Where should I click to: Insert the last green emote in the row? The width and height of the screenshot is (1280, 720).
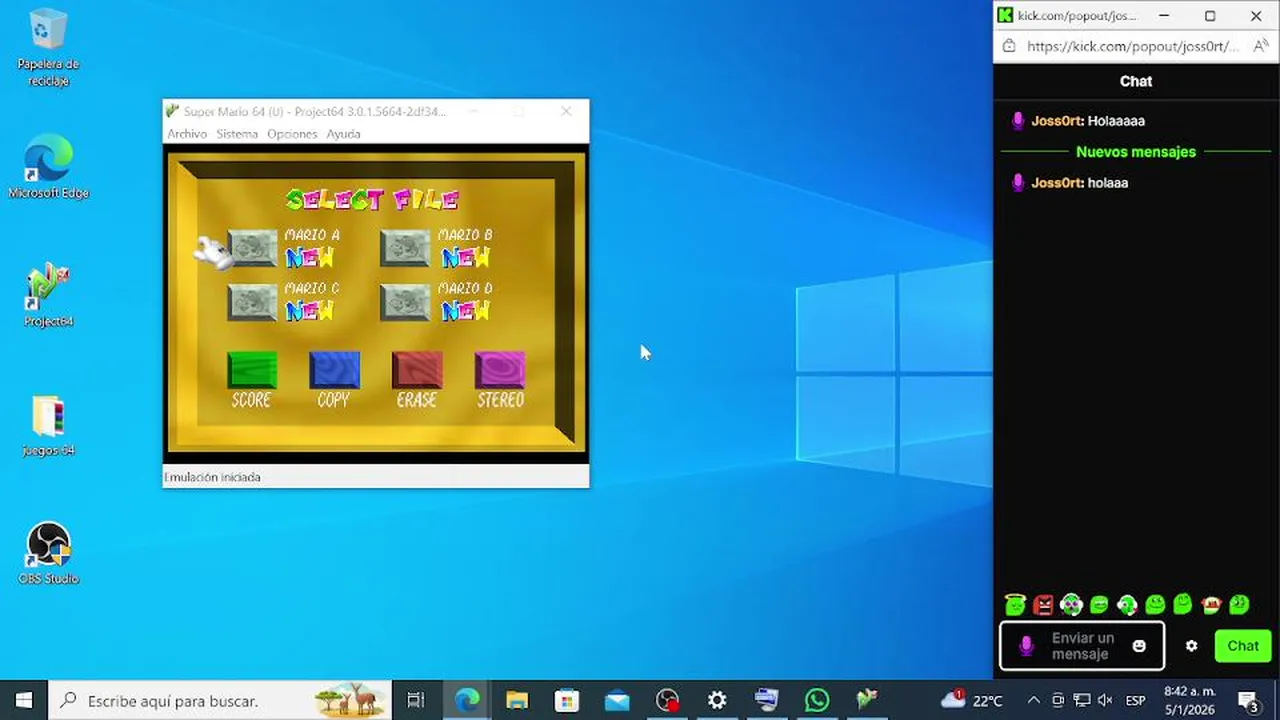coord(1239,604)
